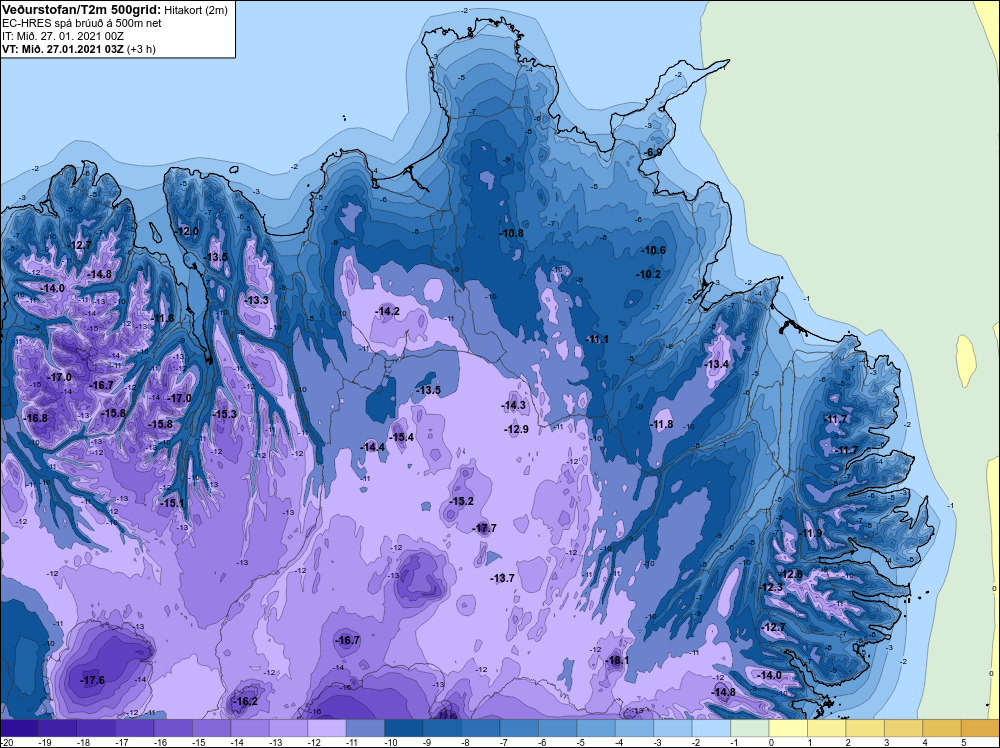Click the 'Hitakort (2m)' header text
The image size is (1000, 748).
pyautogui.click(x=196, y=10)
